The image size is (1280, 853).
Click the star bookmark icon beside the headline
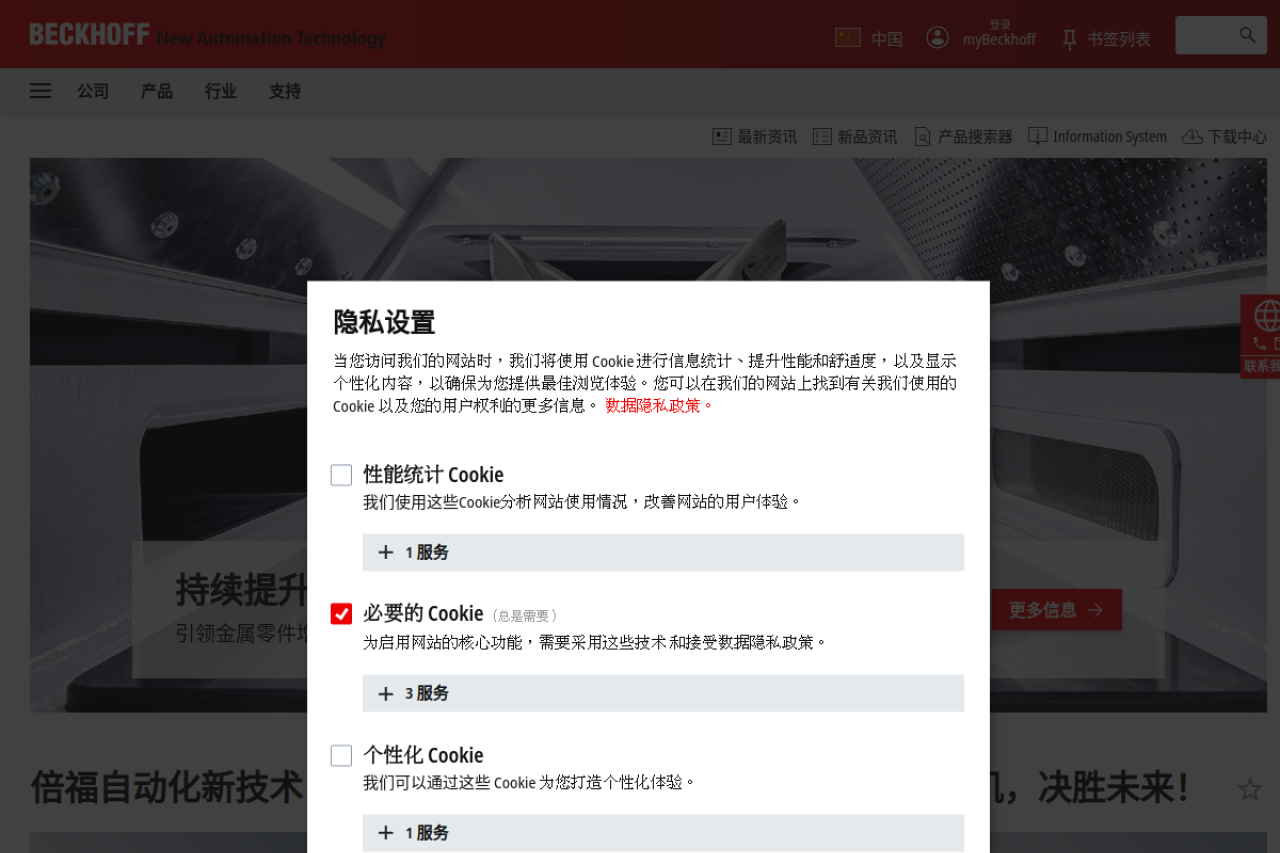pos(1250,789)
